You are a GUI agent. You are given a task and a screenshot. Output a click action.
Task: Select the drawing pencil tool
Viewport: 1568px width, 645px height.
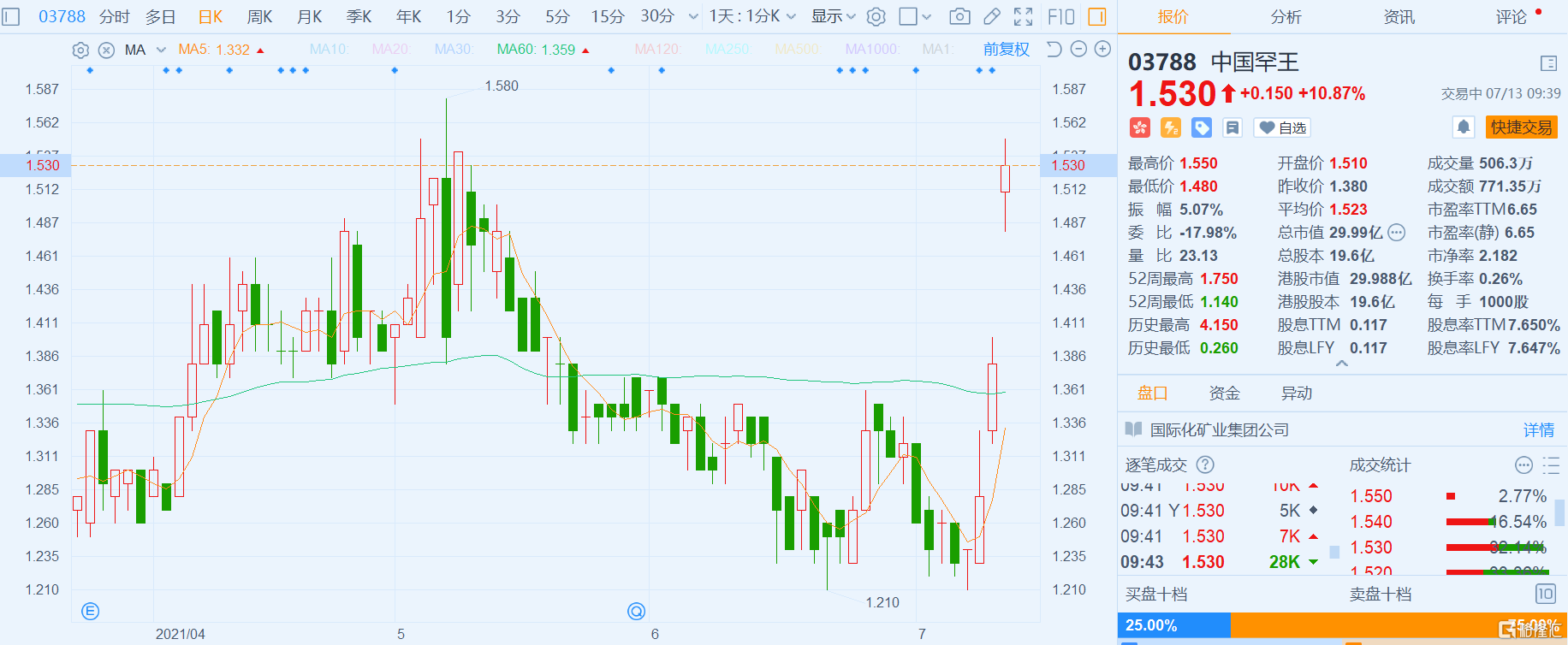click(992, 16)
